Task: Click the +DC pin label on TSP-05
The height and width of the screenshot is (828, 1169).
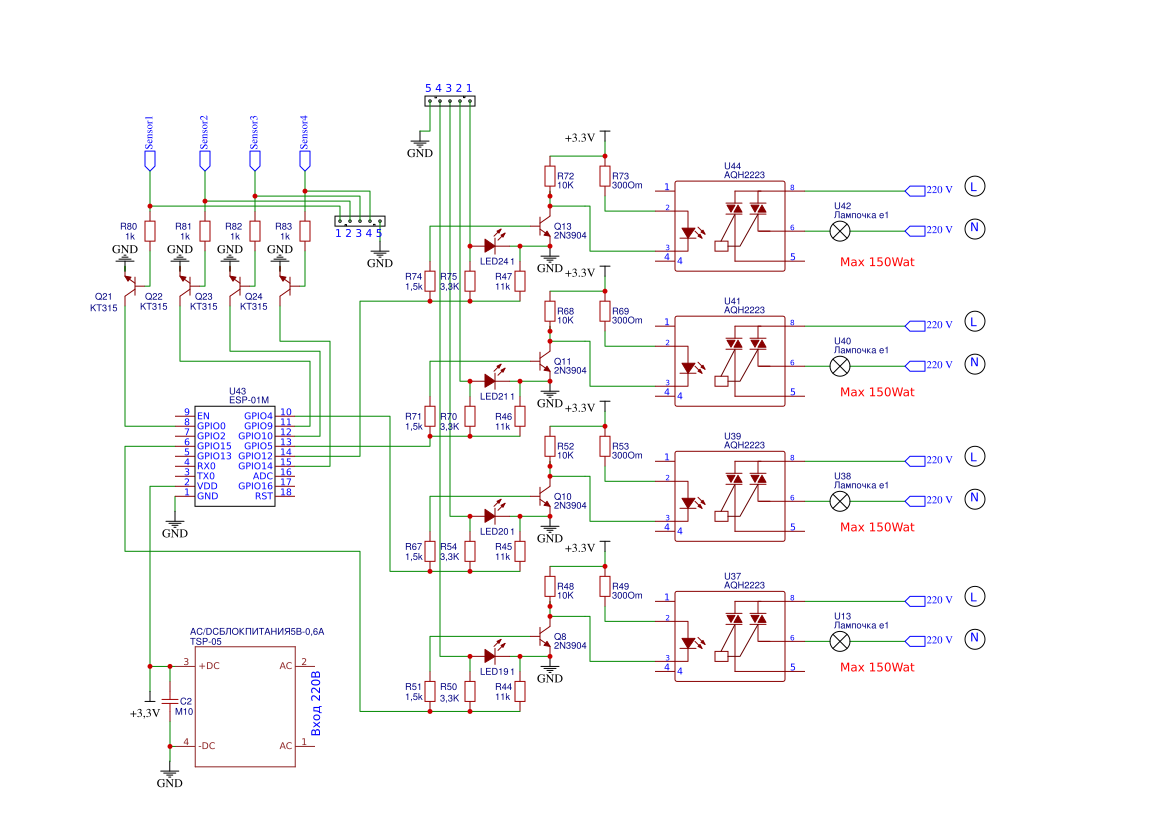Action: 209,666
